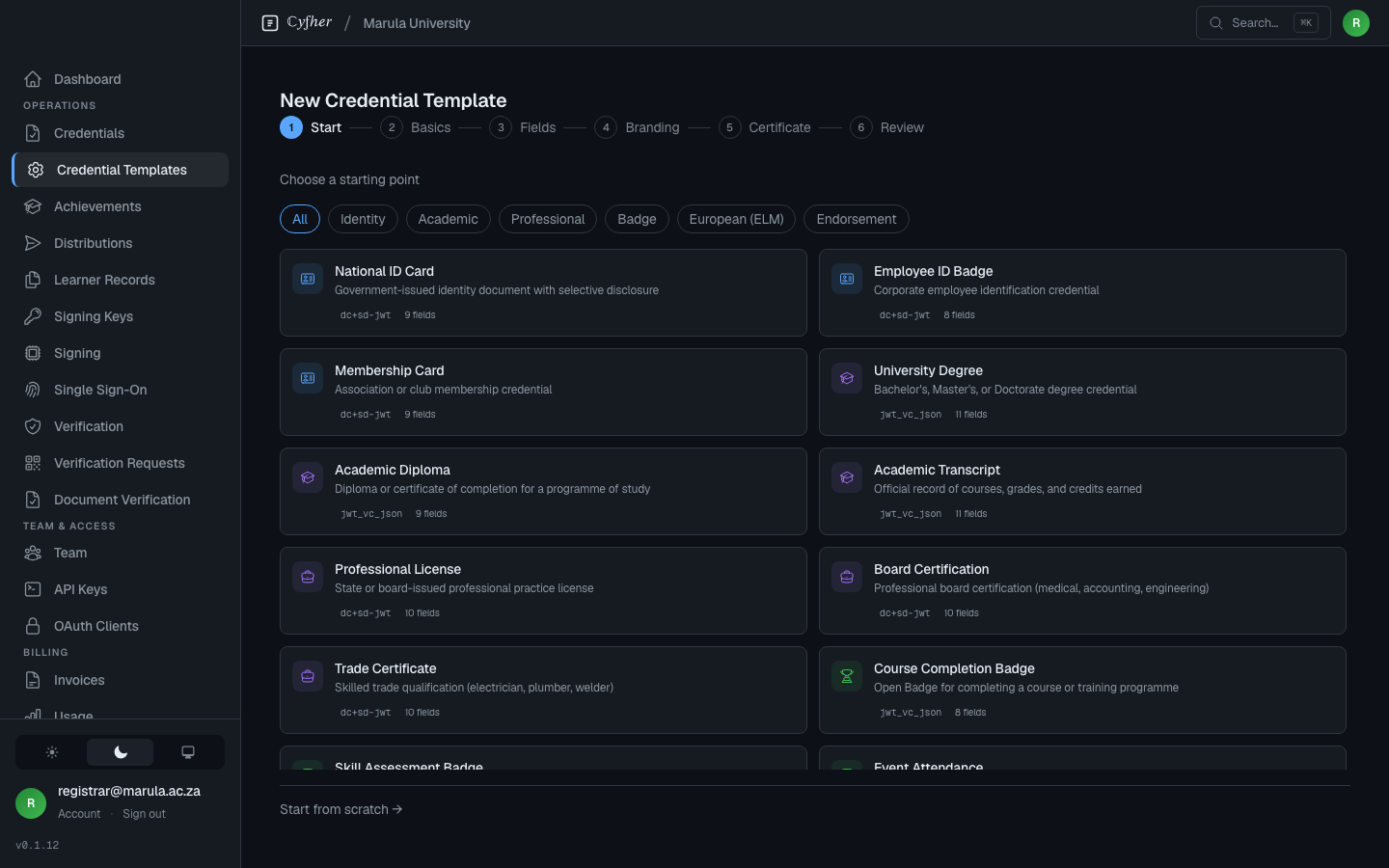Choose the Academic Transcript template
The image size is (1389, 868).
(1082, 491)
